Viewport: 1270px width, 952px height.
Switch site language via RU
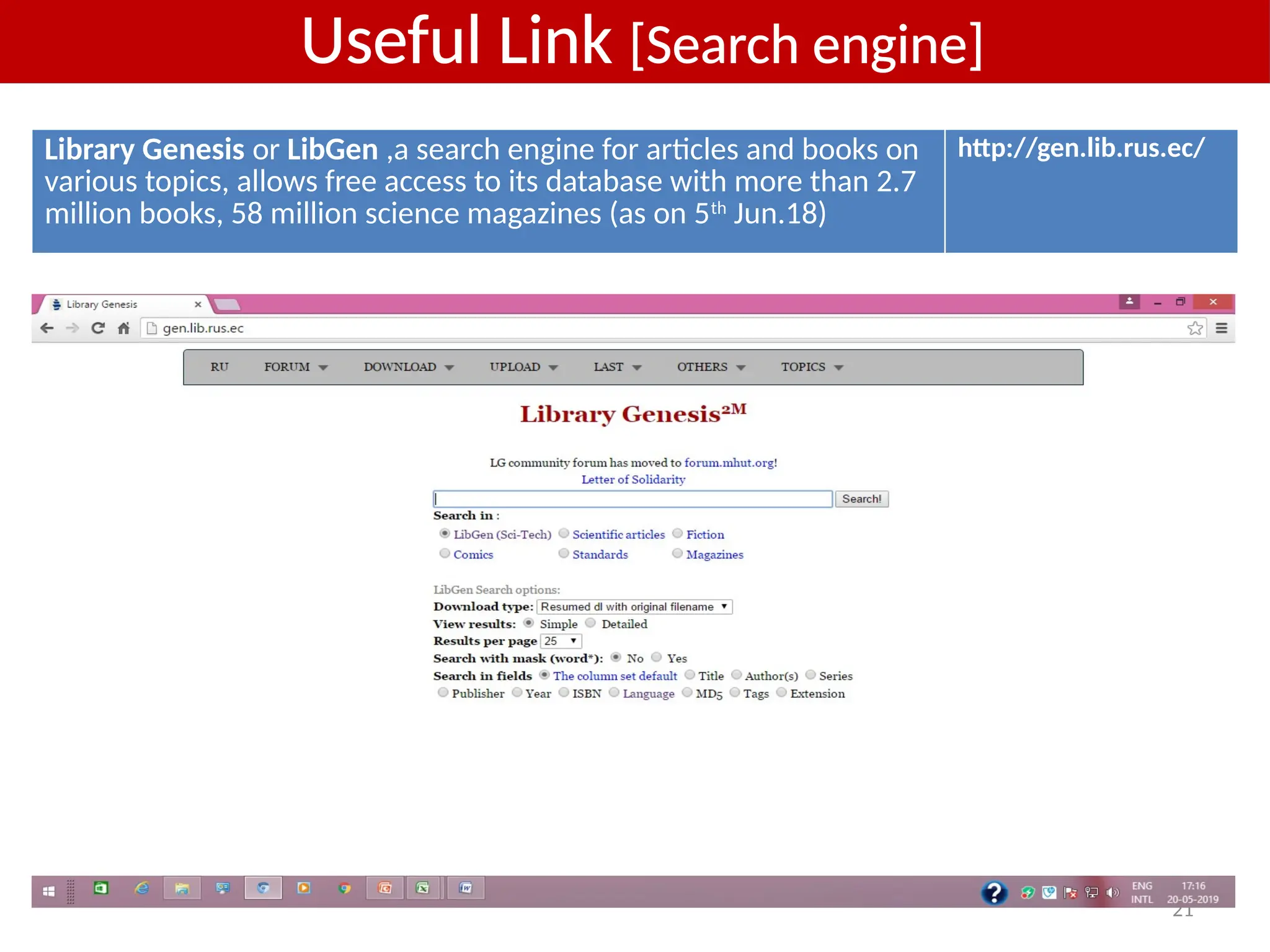click(x=220, y=367)
